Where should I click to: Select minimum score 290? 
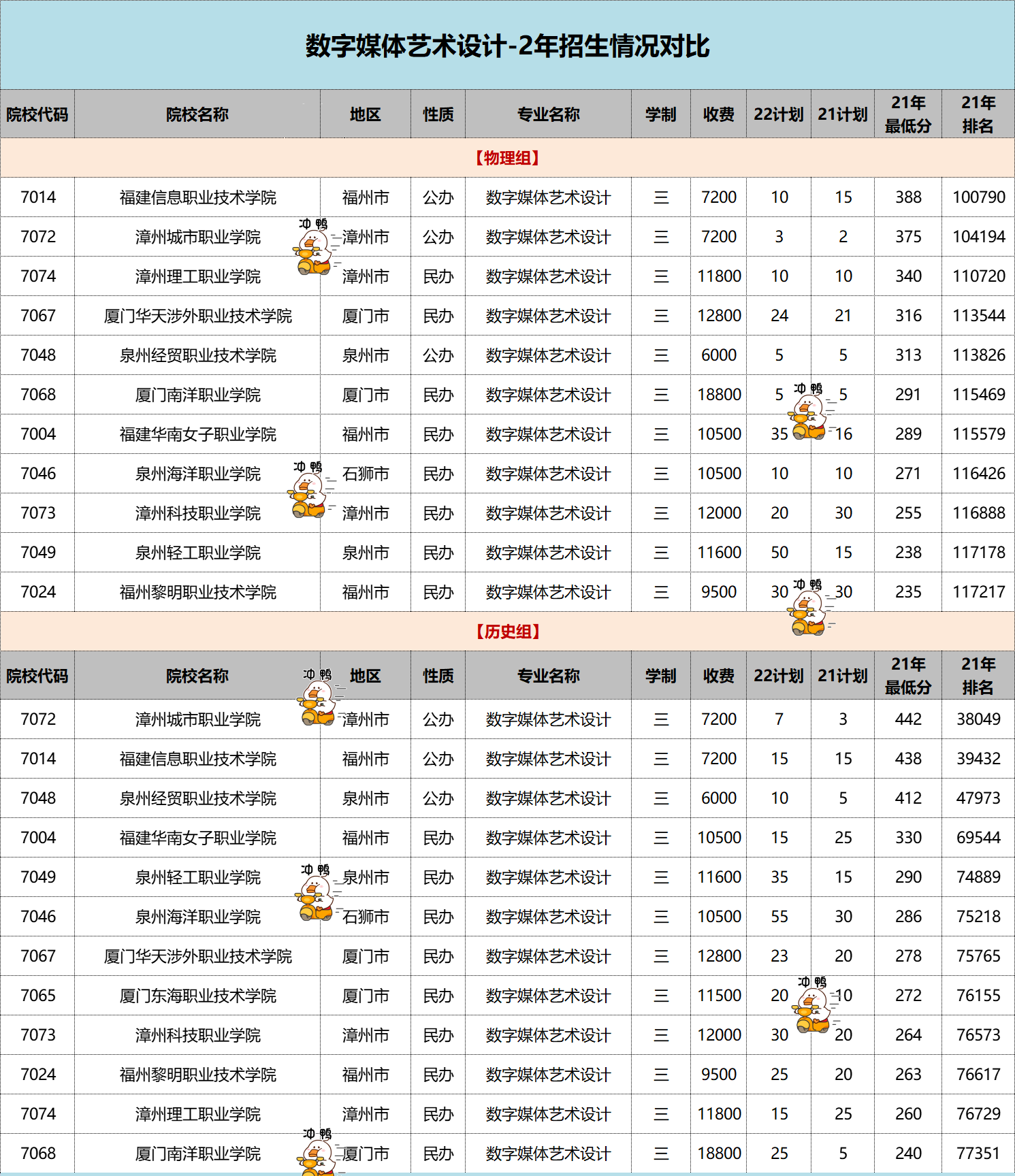(x=908, y=877)
